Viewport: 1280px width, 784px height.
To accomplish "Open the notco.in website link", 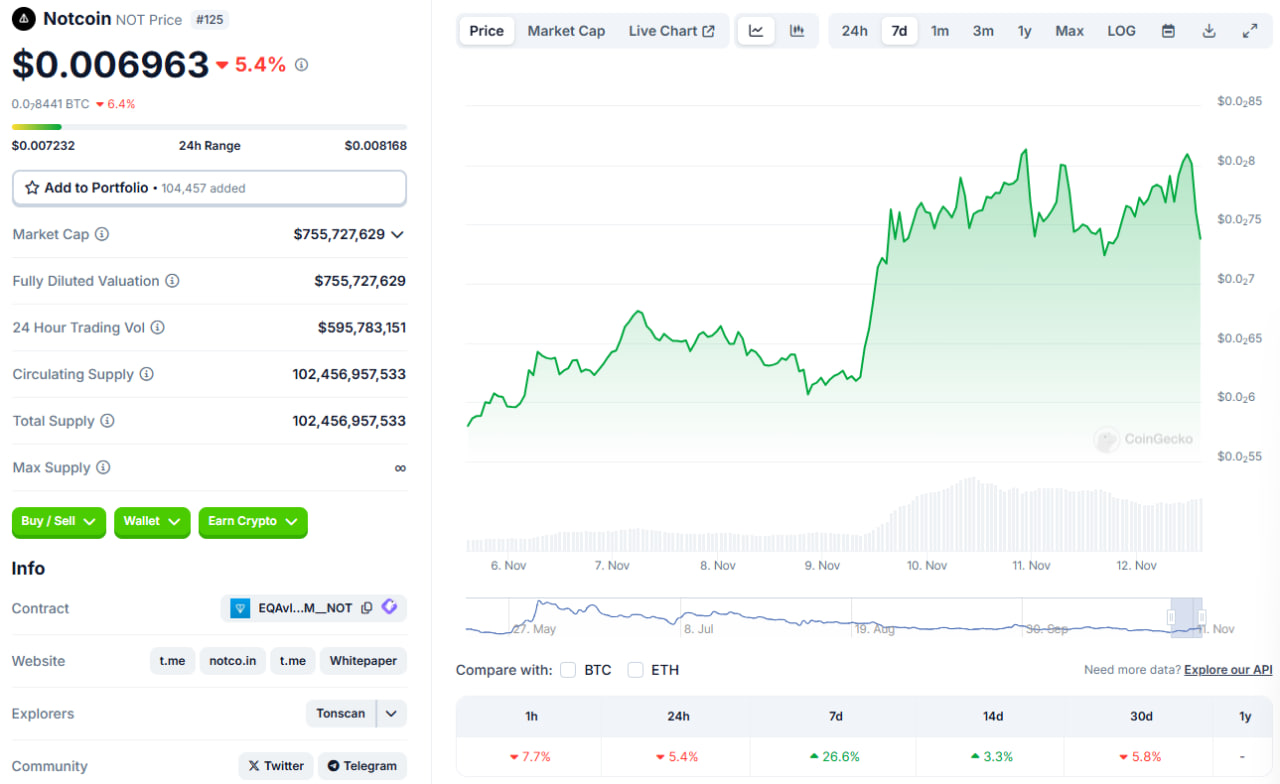I will tap(233, 661).
